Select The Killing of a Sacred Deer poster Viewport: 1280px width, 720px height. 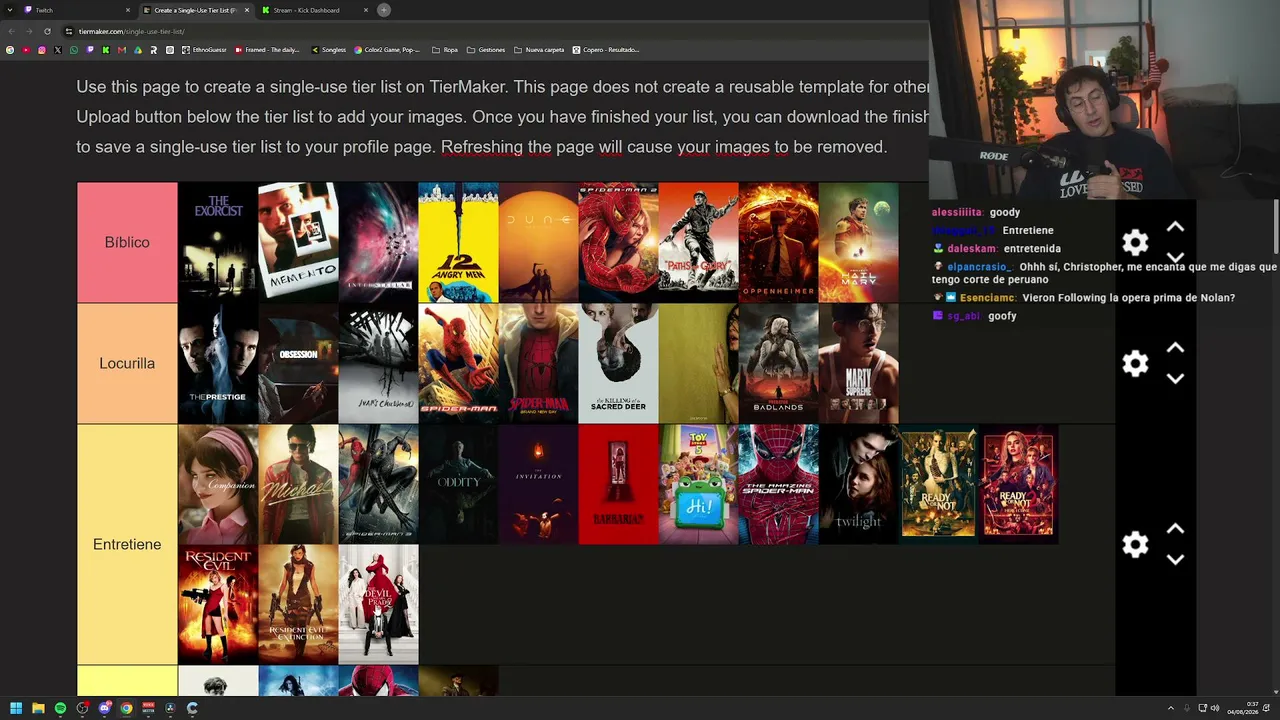(618, 363)
